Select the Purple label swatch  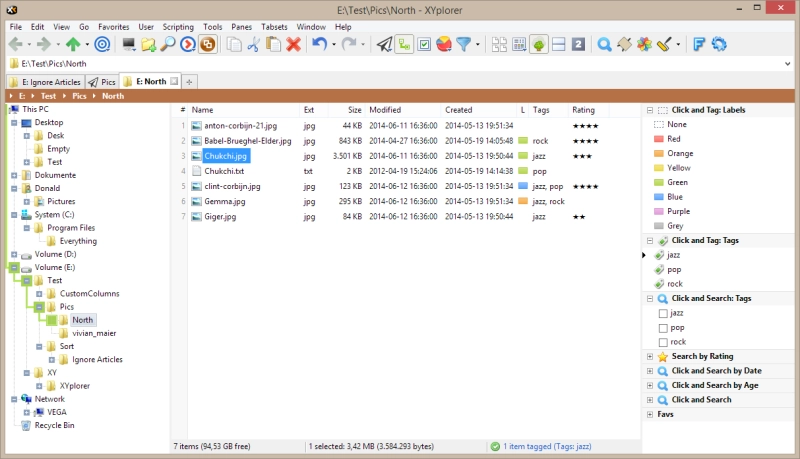tap(659, 212)
